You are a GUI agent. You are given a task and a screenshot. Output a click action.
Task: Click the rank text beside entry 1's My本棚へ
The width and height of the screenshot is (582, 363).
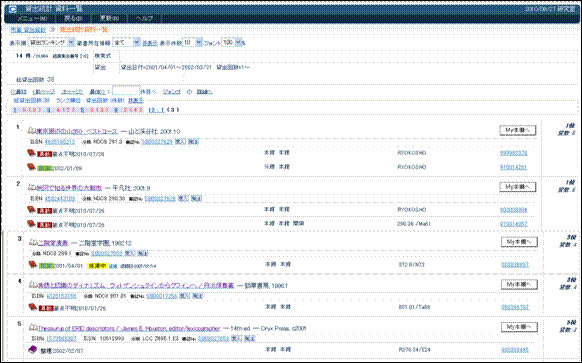[x=570, y=125]
